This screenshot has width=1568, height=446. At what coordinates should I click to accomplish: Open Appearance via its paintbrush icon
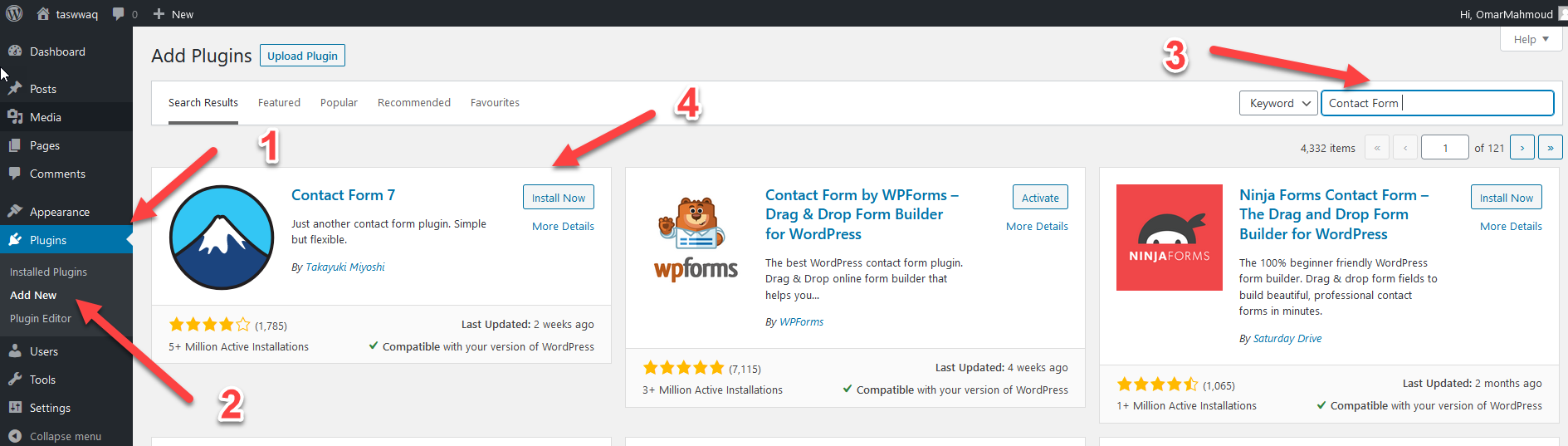tap(15, 211)
